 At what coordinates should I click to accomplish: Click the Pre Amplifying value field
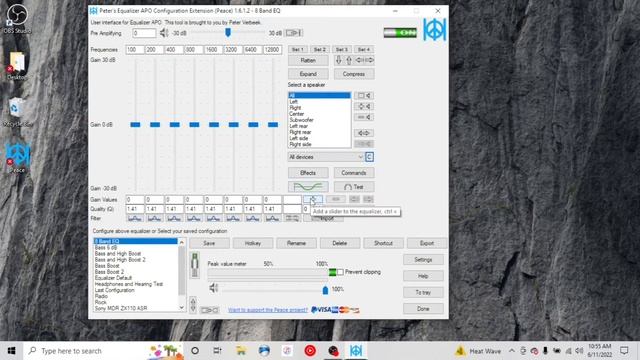[144, 33]
